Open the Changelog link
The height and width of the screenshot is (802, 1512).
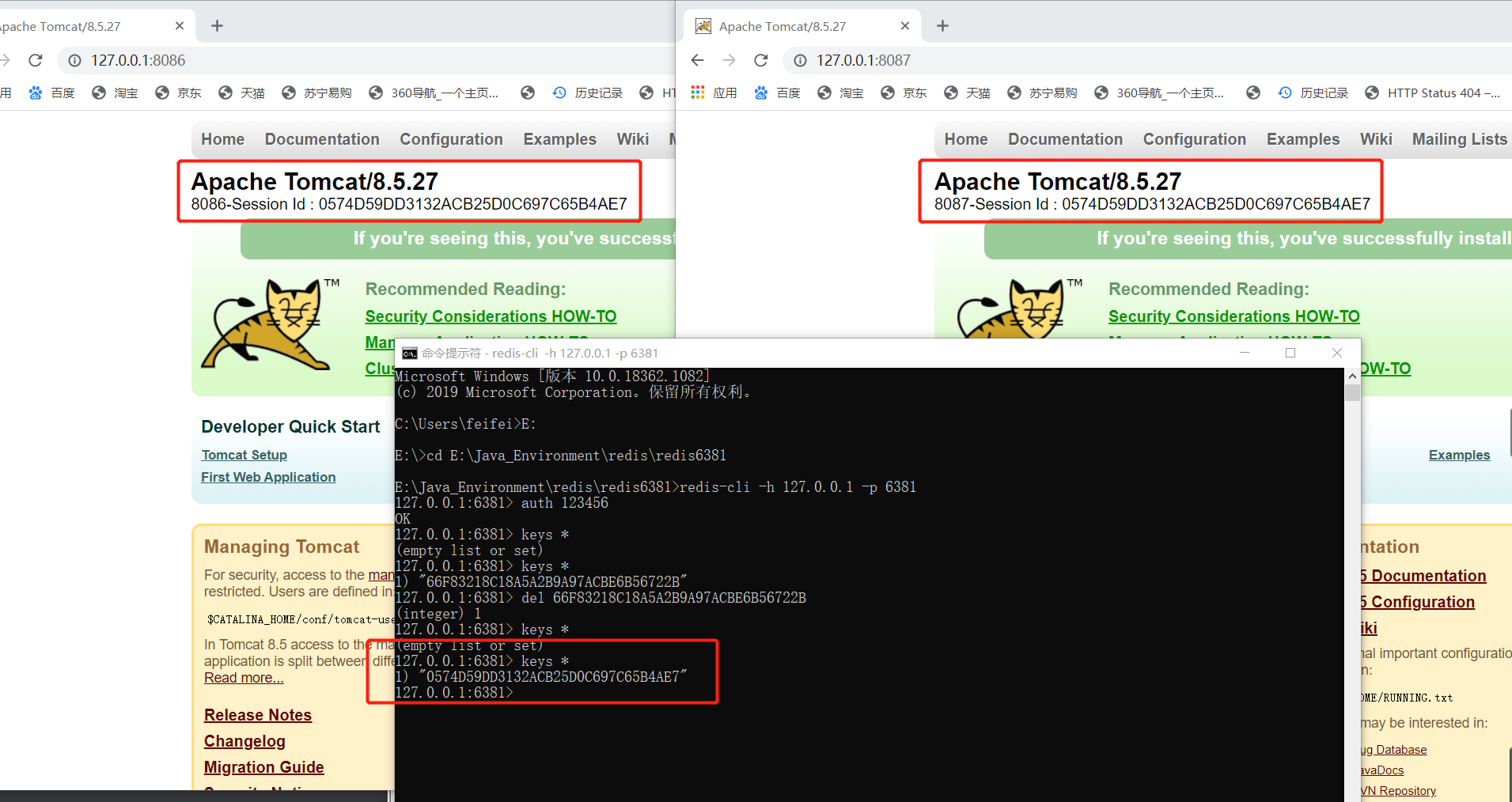[x=244, y=741]
